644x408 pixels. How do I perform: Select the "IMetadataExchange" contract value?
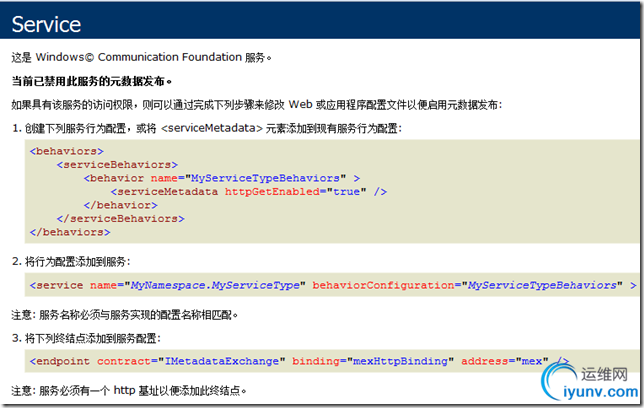[x=222, y=361]
